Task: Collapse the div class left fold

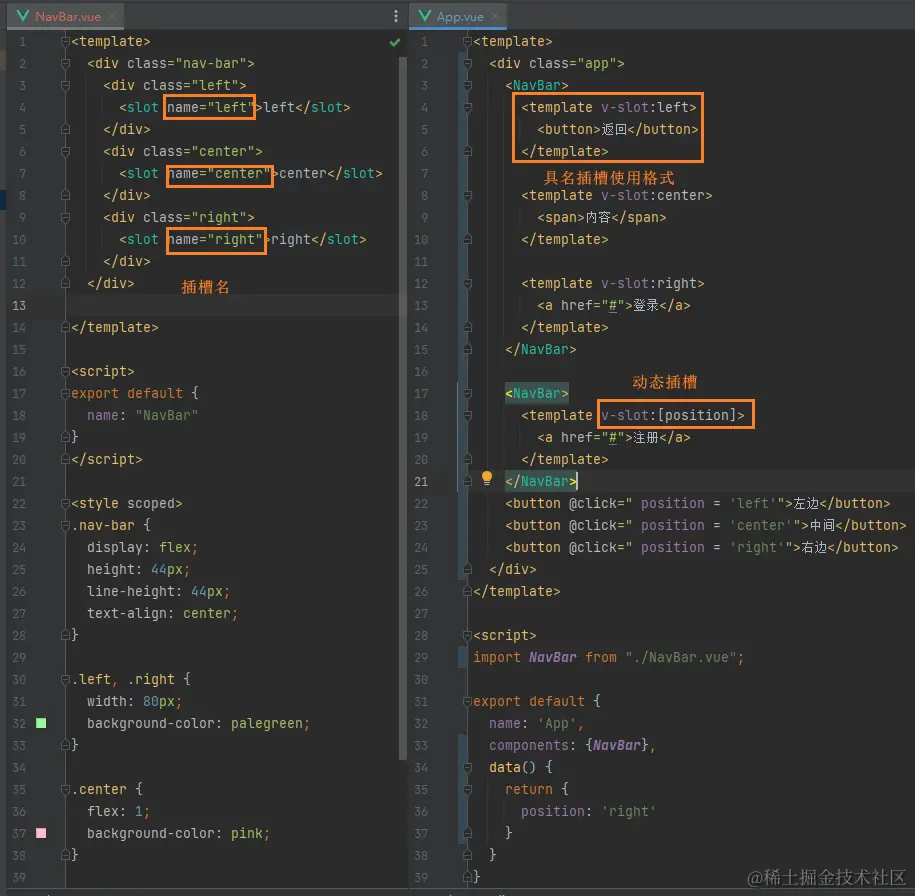Action: pos(65,86)
